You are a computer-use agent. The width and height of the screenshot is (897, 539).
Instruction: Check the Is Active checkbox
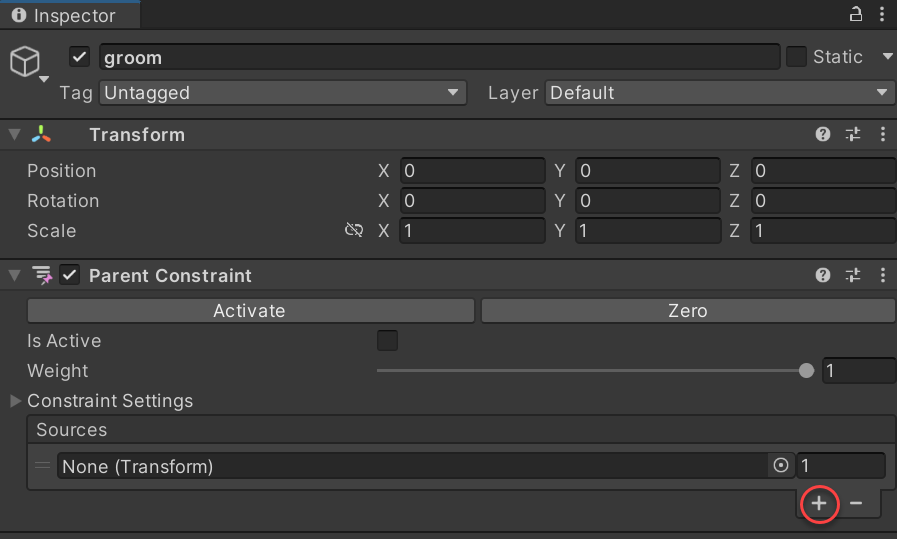(387, 341)
